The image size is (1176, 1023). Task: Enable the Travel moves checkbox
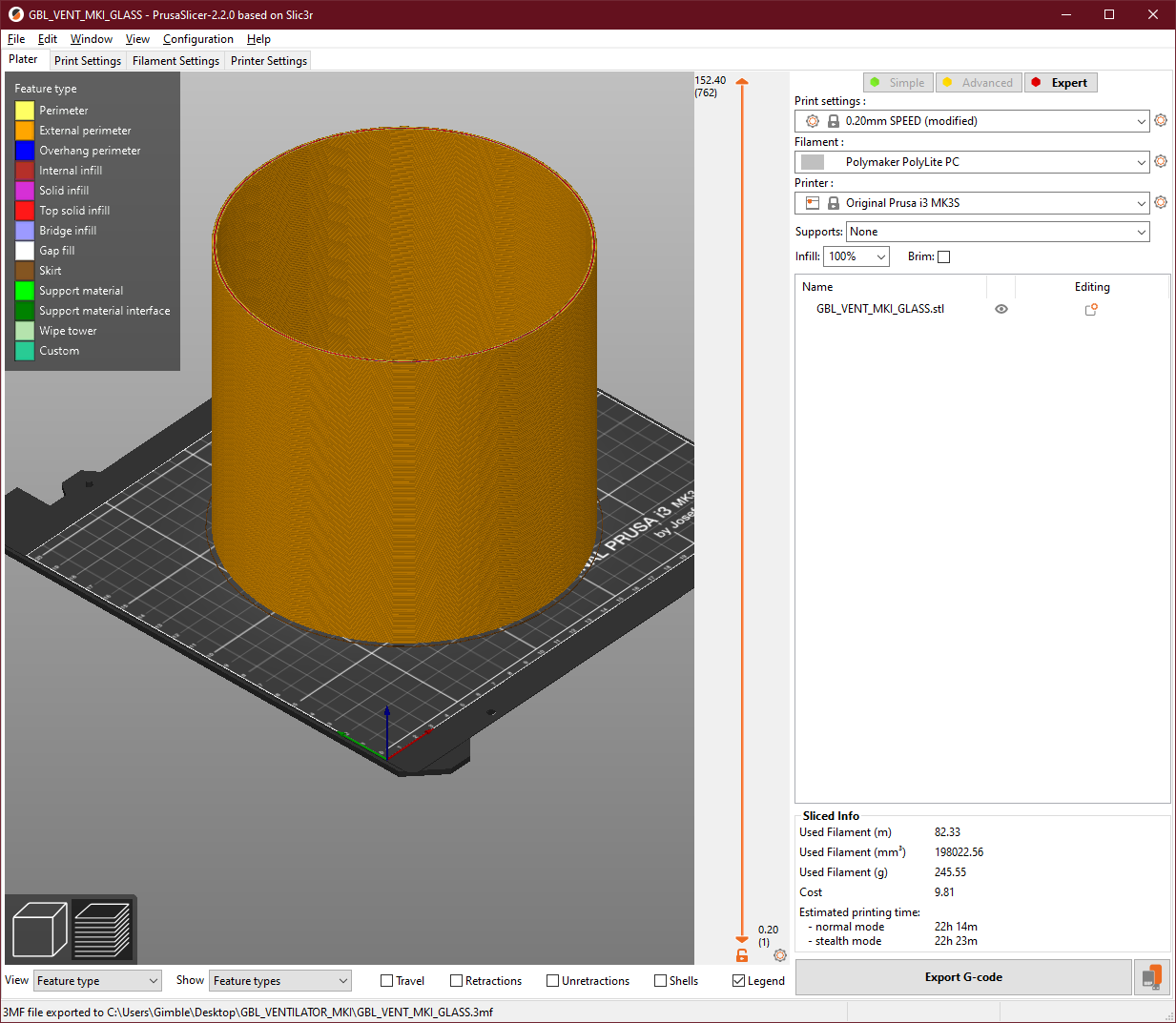(x=387, y=980)
